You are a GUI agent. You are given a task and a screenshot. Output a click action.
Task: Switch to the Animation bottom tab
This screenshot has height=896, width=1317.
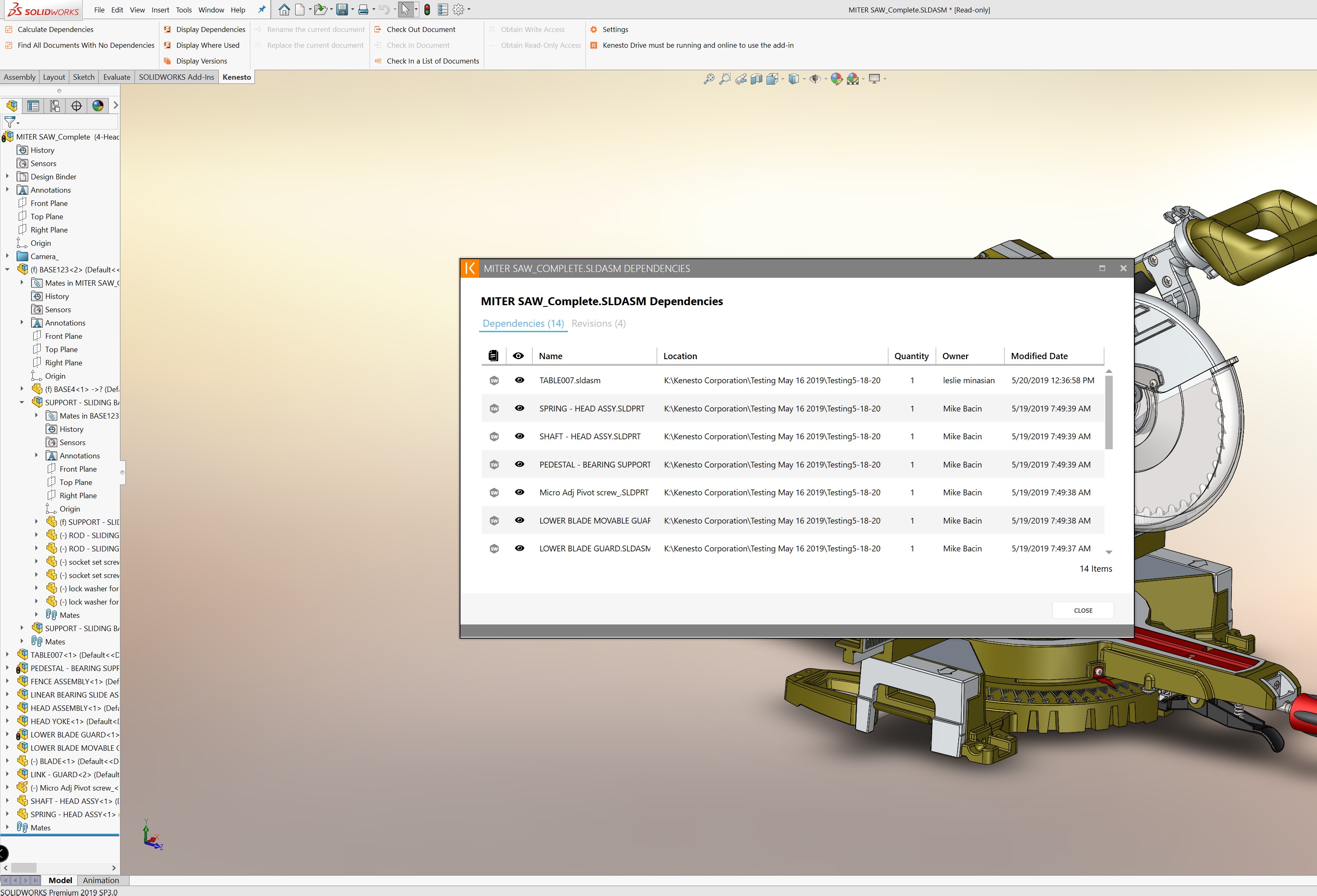tap(101, 880)
